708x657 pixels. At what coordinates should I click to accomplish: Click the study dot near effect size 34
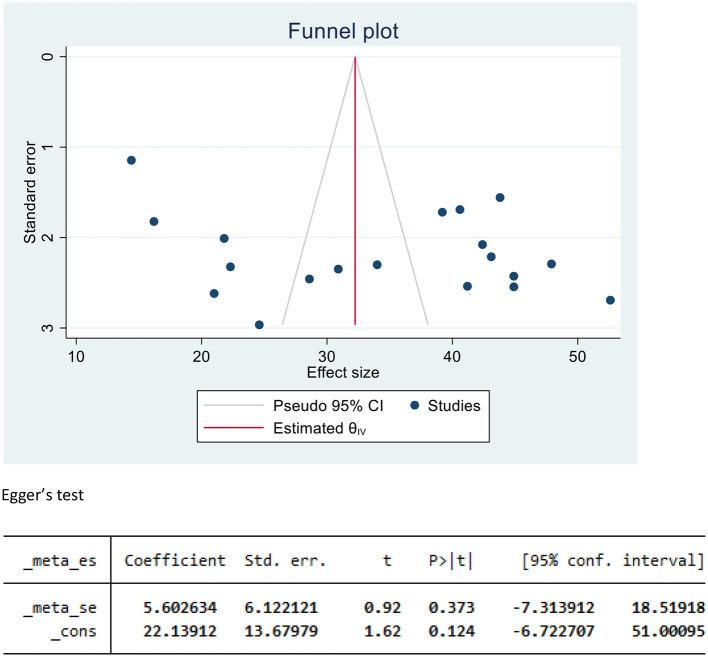tap(377, 265)
